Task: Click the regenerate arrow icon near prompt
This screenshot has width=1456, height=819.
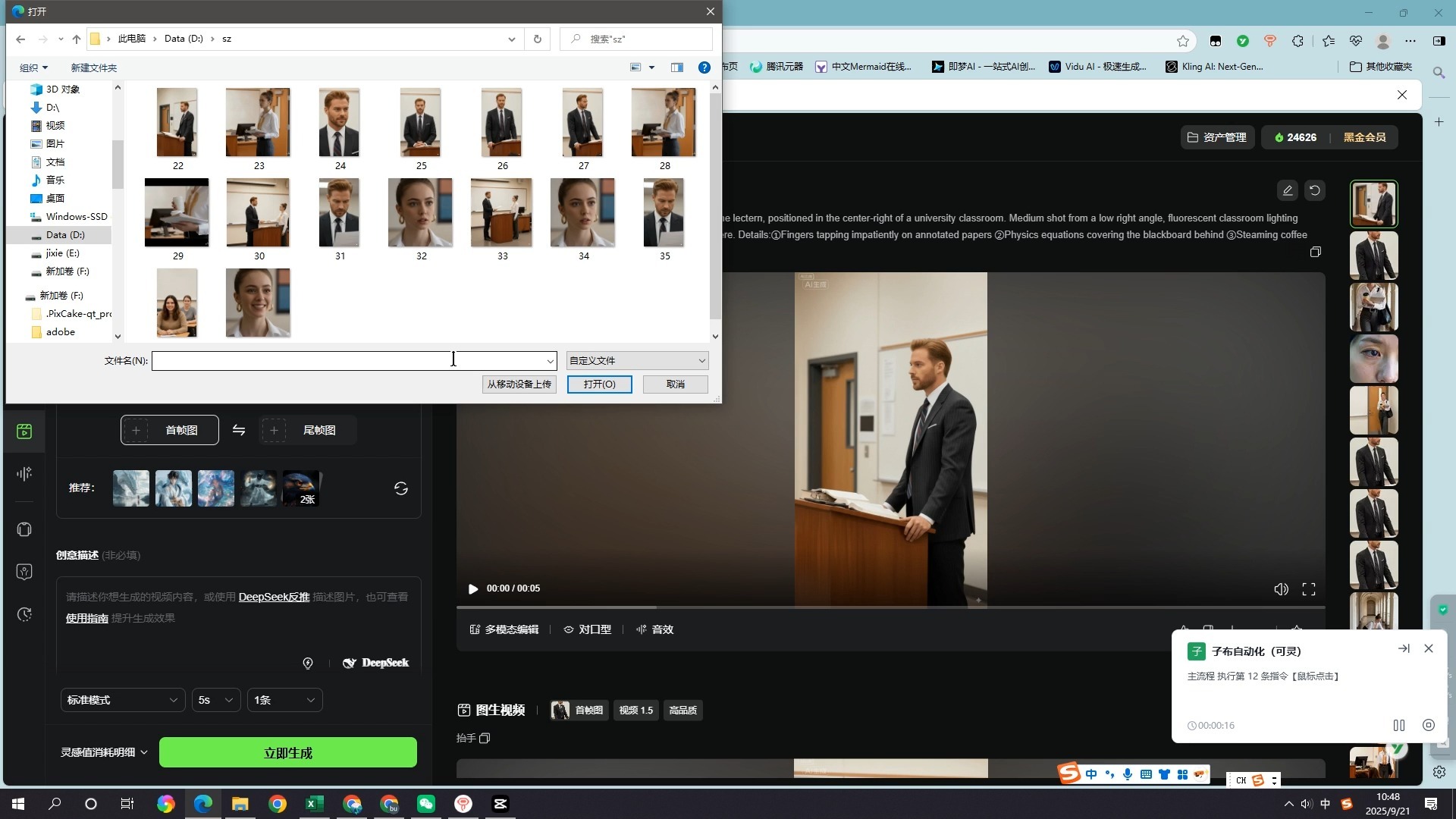Action: 1315,190
